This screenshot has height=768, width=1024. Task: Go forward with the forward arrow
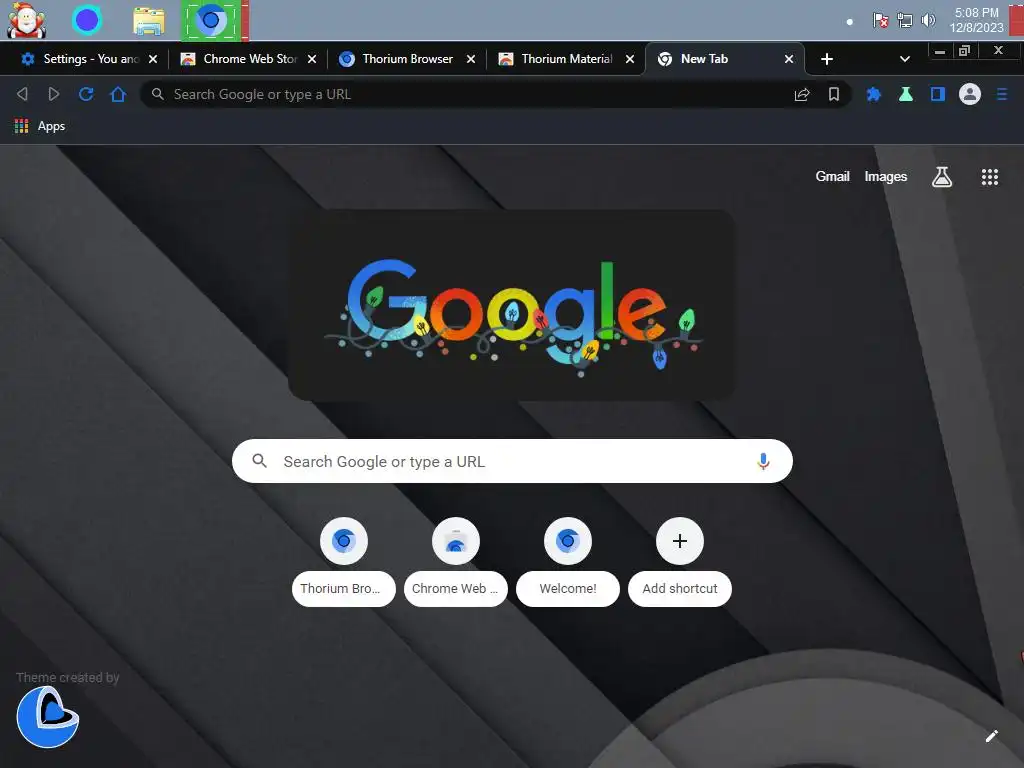54,94
